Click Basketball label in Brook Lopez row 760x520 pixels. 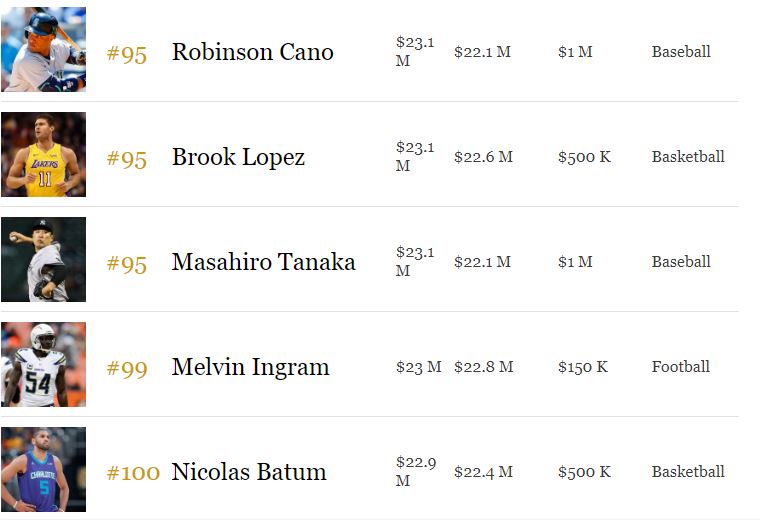[x=688, y=157]
